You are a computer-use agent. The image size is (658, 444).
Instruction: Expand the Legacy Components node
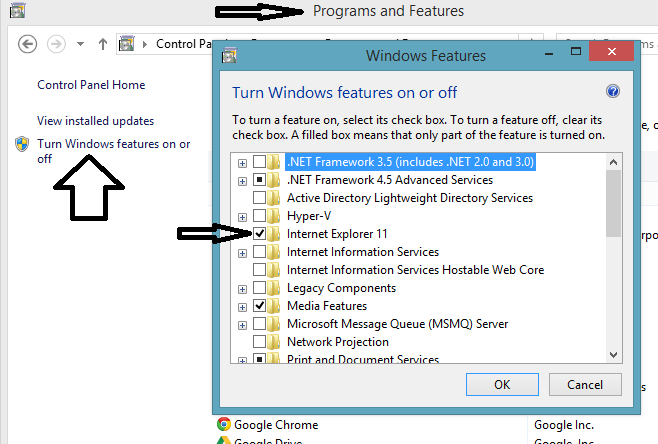[242, 289]
